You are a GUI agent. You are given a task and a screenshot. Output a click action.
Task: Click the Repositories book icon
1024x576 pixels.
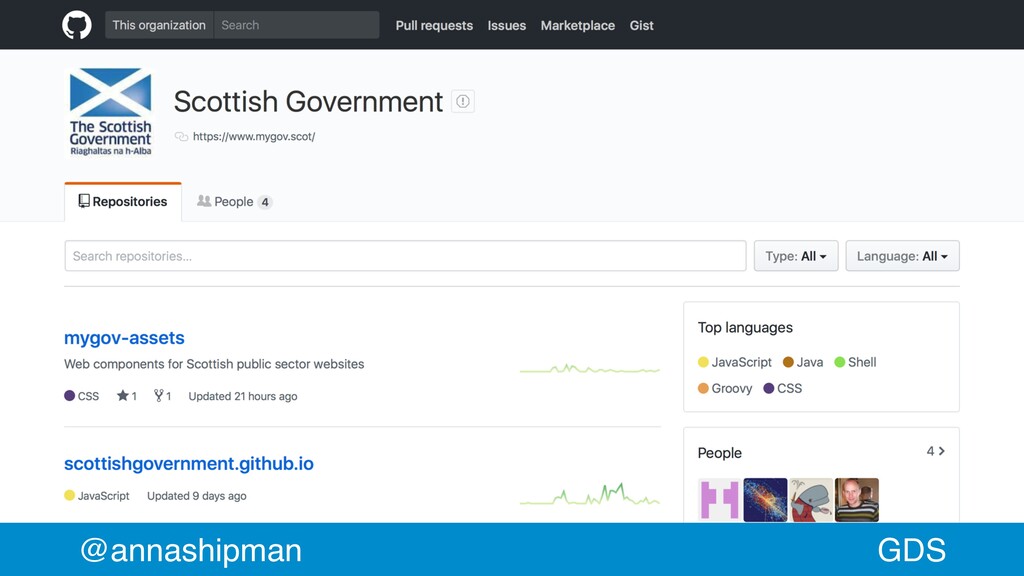[84, 201]
